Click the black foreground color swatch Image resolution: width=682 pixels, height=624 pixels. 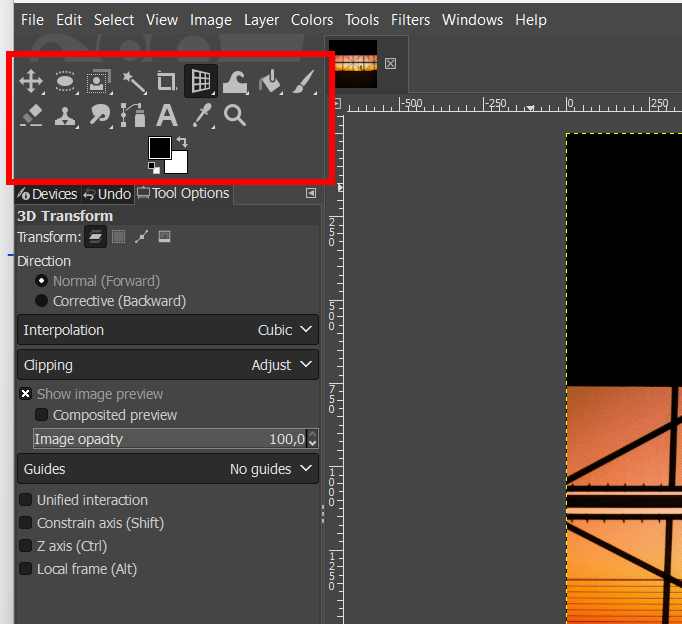(x=159, y=148)
